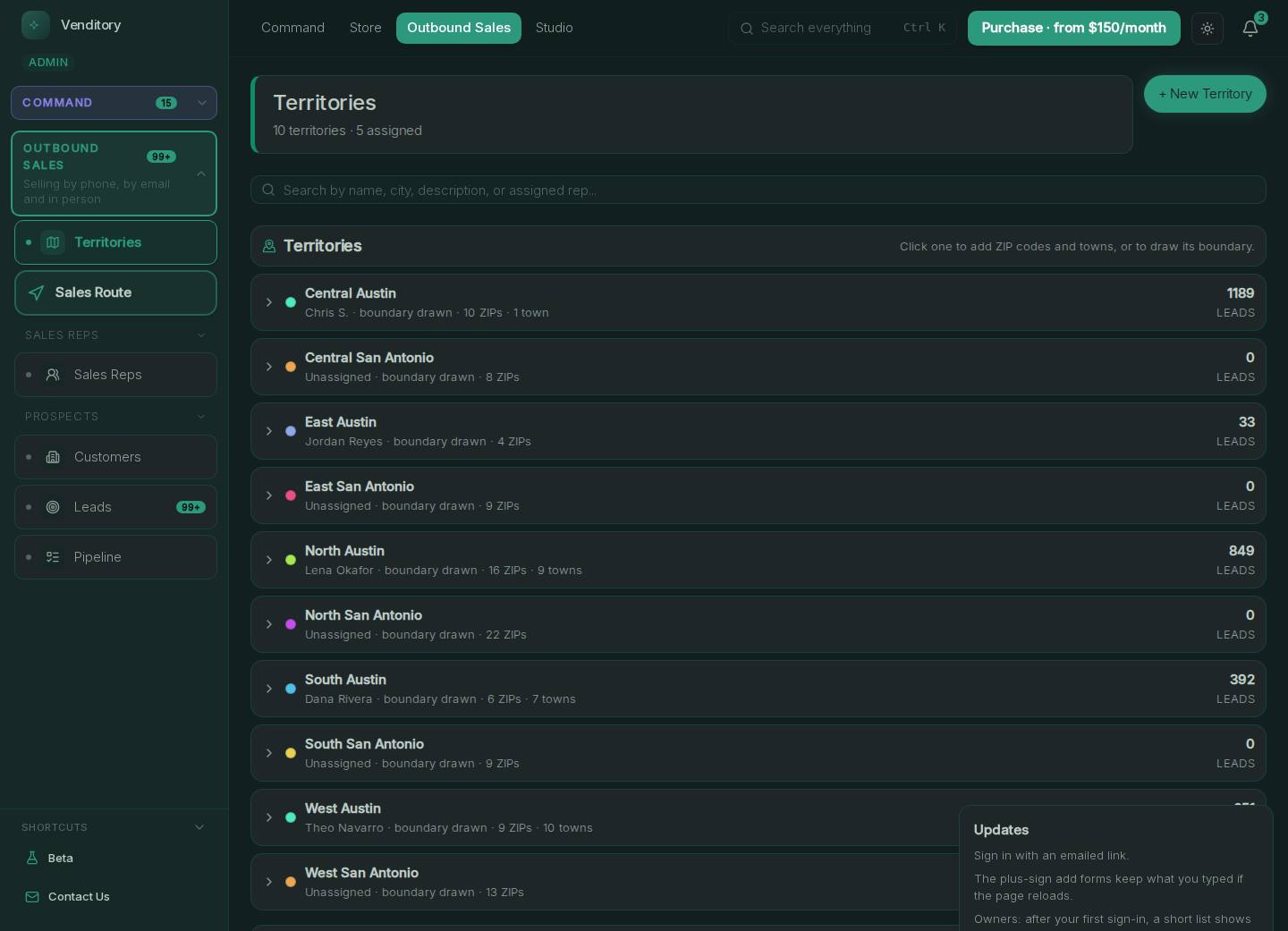This screenshot has width=1288, height=931.
Task: Click the Beta flask icon
Action: click(x=32, y=858)
